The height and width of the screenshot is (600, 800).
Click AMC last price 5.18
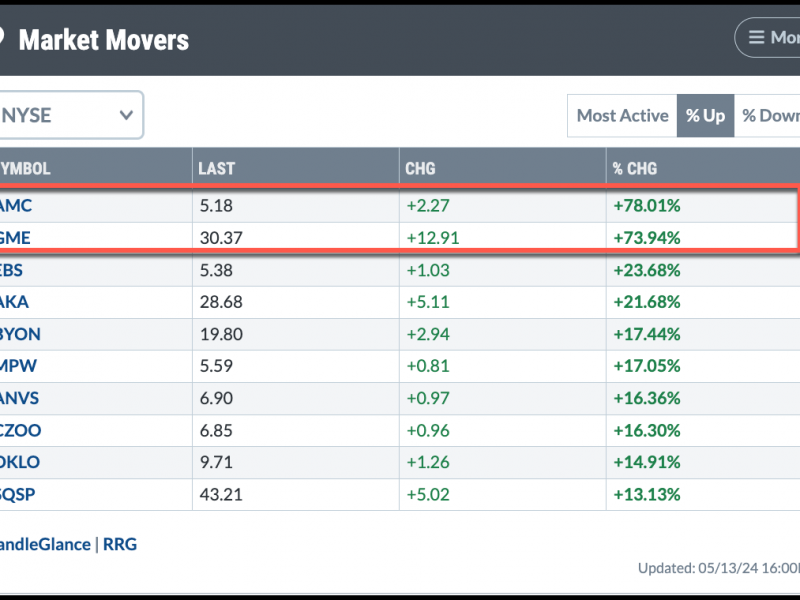pyautogui.click(x=216, y=206)
